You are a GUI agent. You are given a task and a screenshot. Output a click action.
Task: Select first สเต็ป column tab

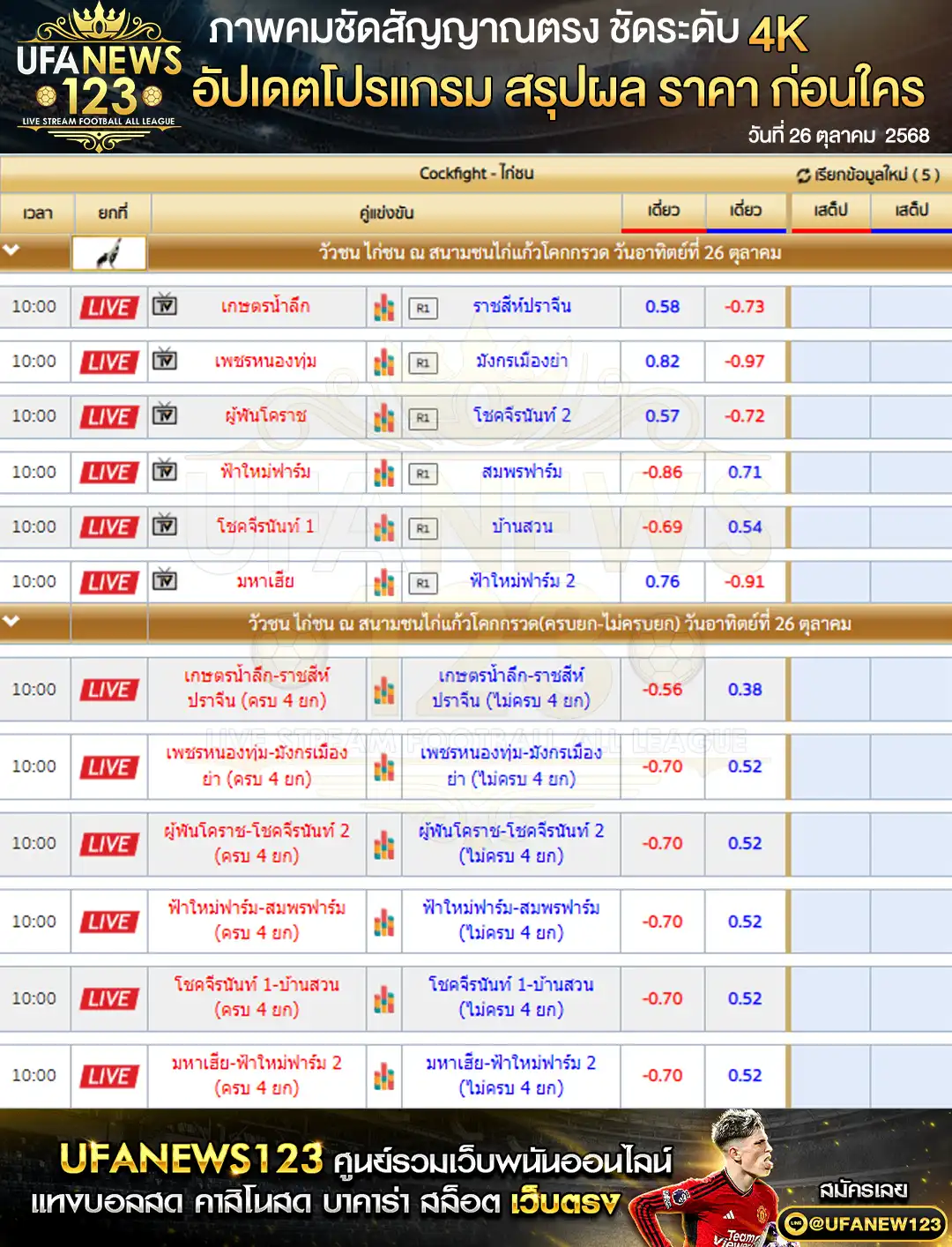pos(830,211)
